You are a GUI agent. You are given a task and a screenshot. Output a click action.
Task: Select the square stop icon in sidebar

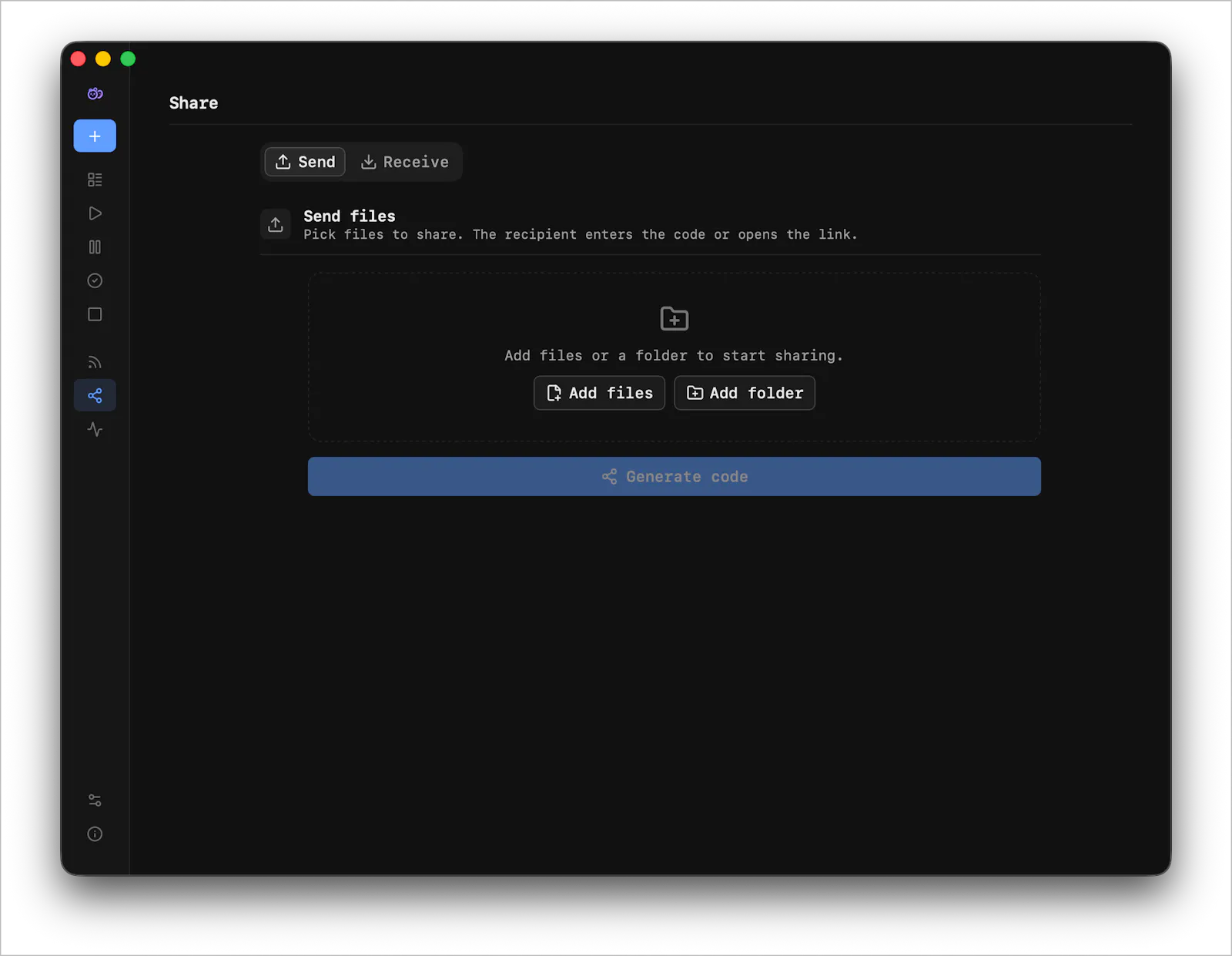coord(95,314)
